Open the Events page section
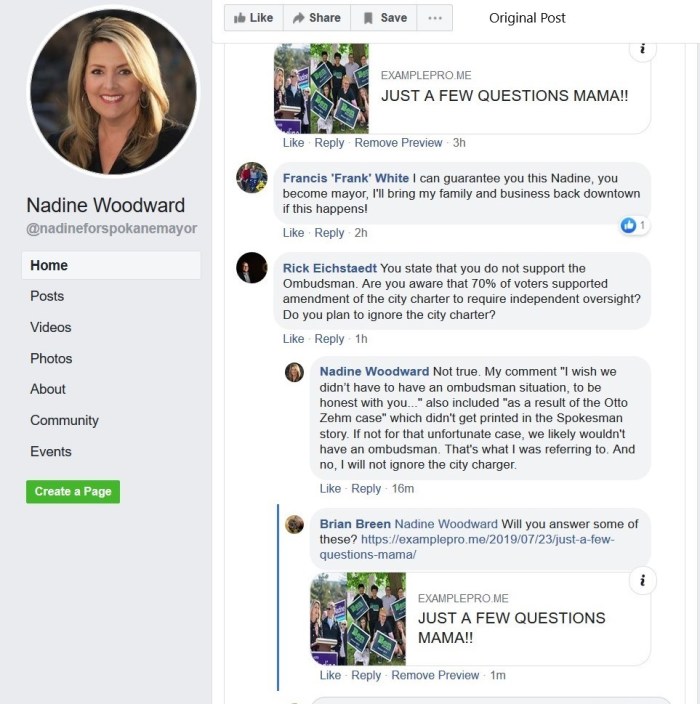The height and width of the screenshot is (704, 700). point(51,451)
